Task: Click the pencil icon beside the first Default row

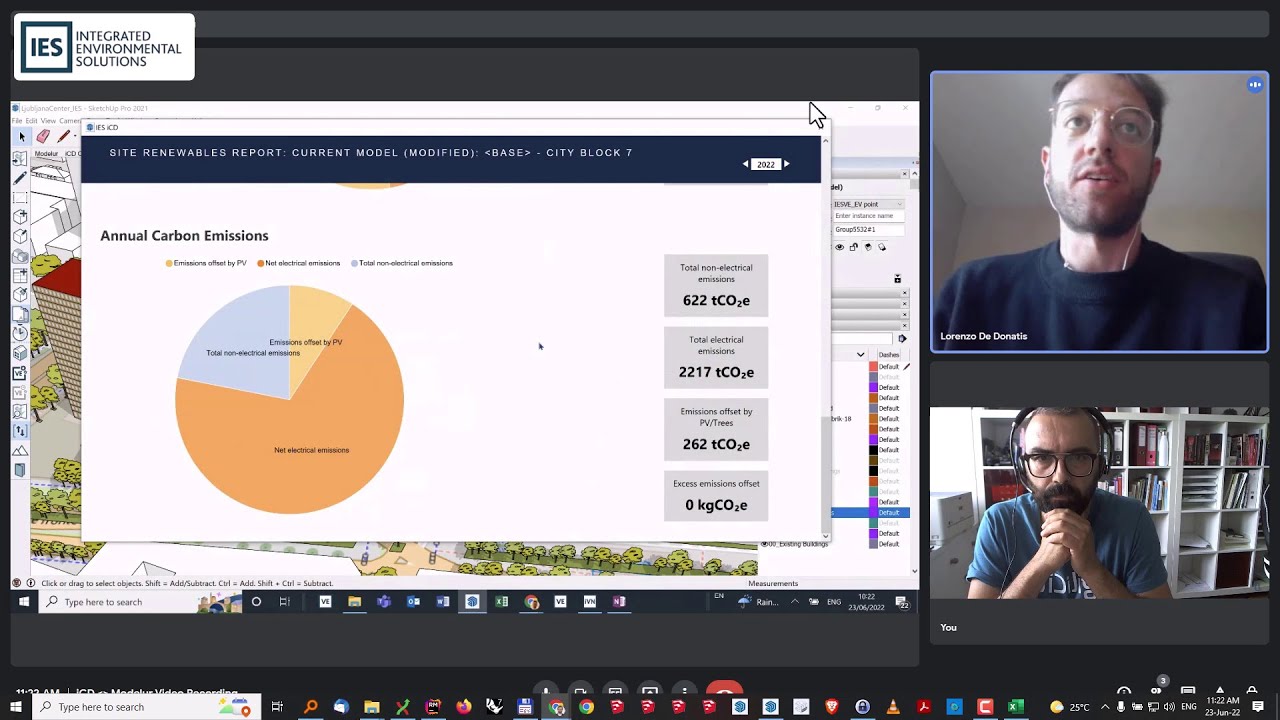Action: click(906, 366)
